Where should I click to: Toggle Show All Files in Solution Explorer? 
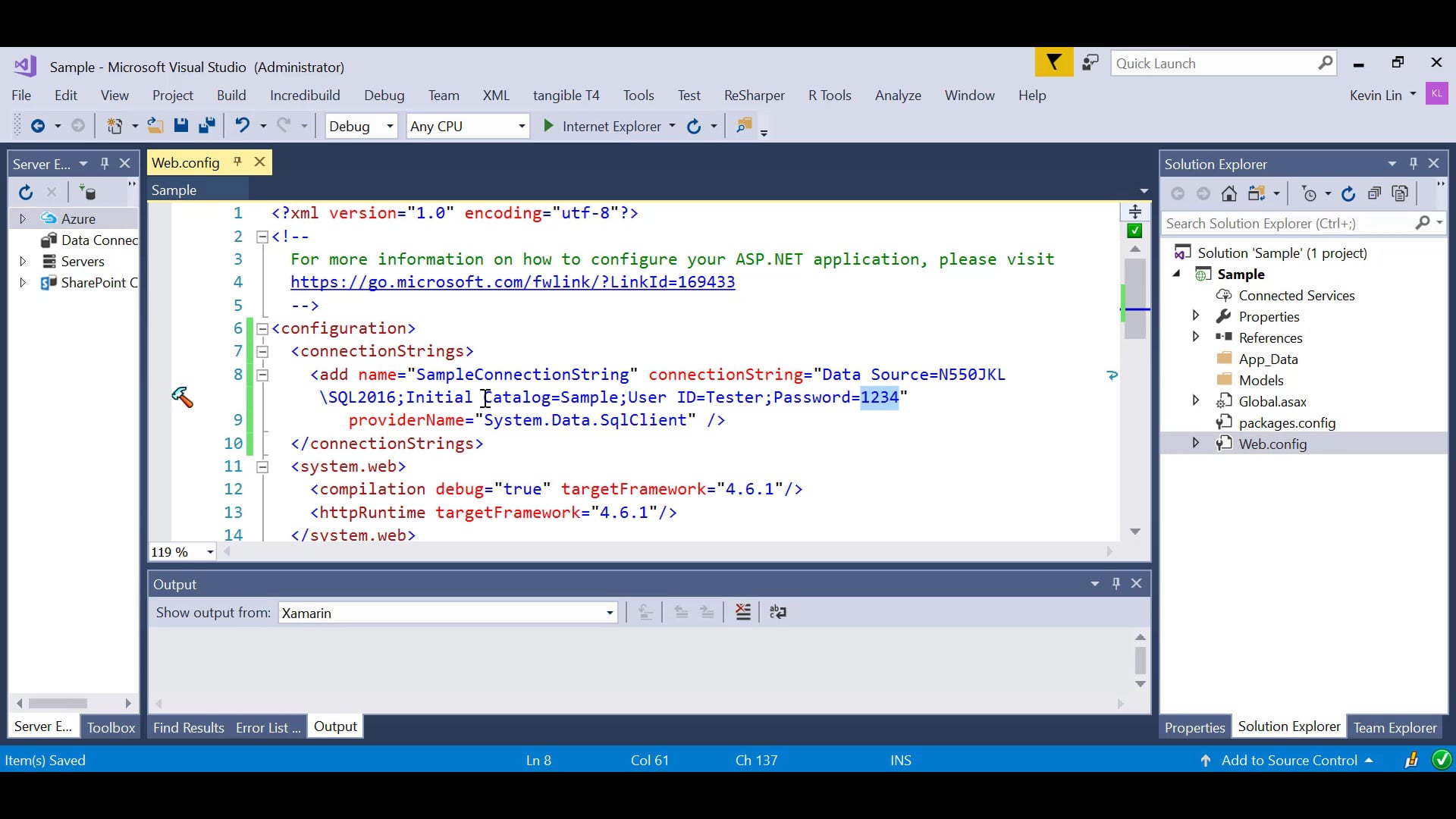coord(1401,194)
